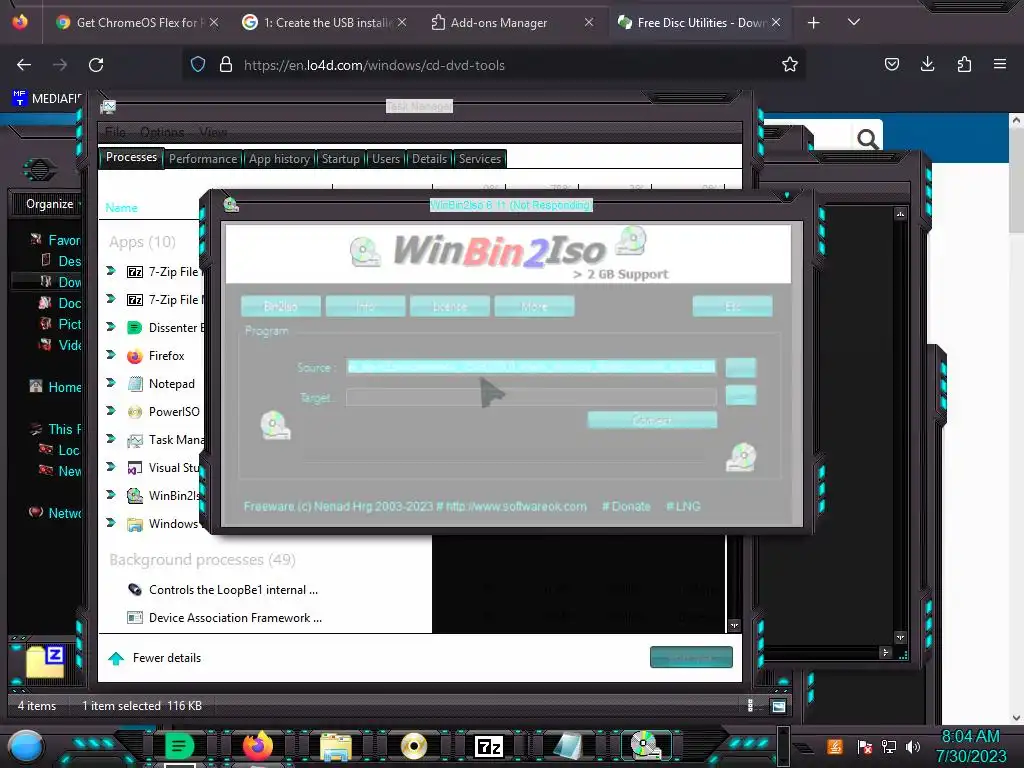Open Services tab in Task Manager
This screenshot has width=1024, height=768.
coord(479,159)
